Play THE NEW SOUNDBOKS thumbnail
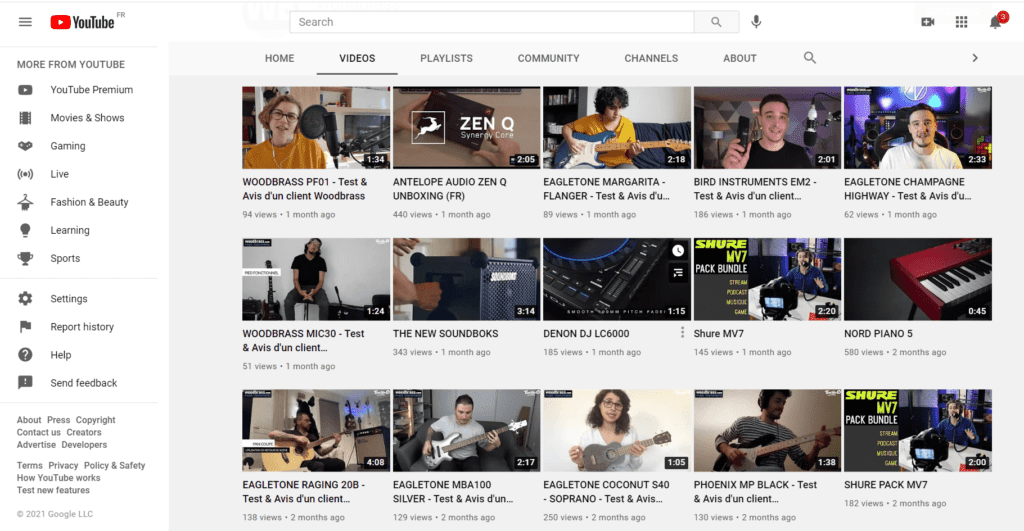Image resolution: width=1024 pixels, height=531 pixels. point(466,280)
